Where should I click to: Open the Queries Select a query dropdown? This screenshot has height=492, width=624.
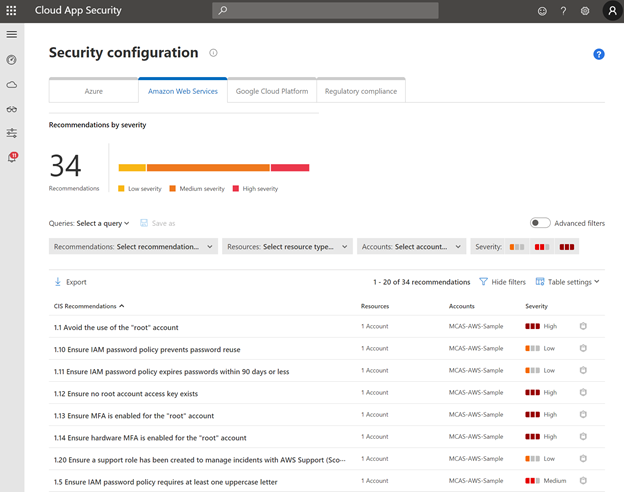click(x=103, y=223)
